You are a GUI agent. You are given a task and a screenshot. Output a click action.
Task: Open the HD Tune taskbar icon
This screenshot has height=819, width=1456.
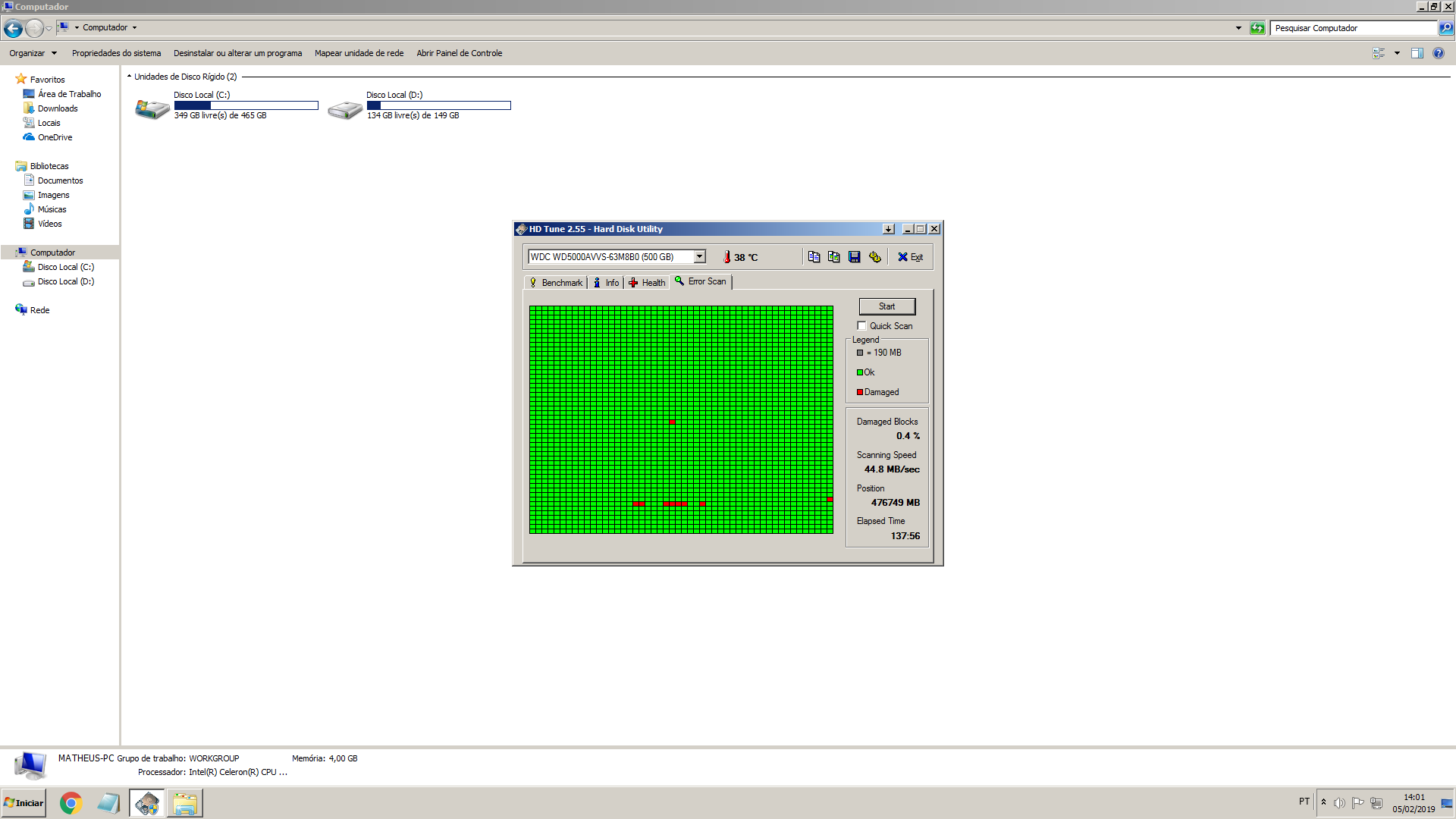pyautogui.click(x=147, y=803)
